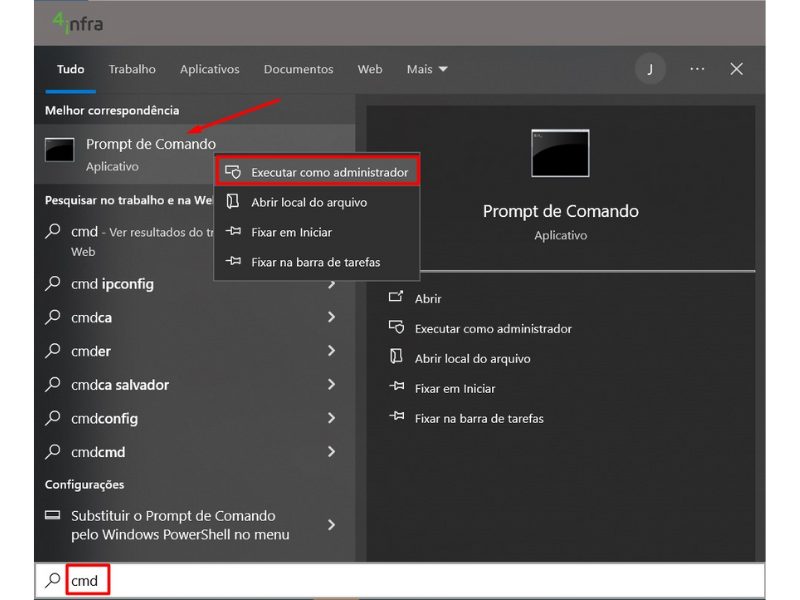Expand the cmdca suggestion arrow
Viewport: 800px width, 600px height.
click(331, 317)
